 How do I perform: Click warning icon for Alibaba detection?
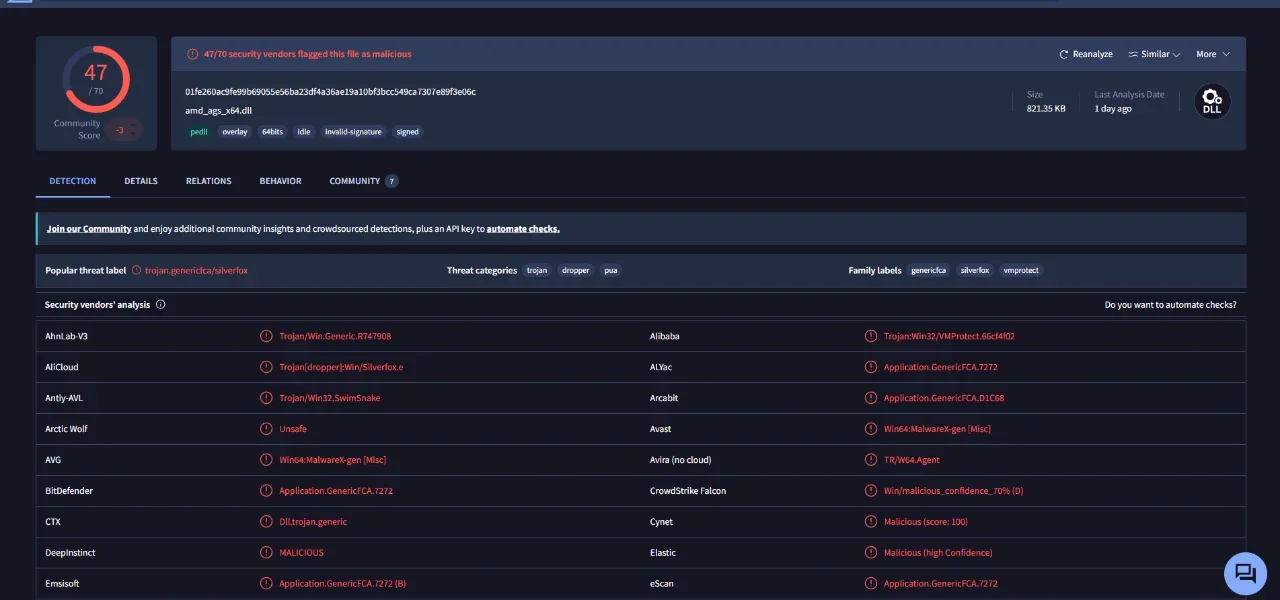(x=871, y=336)
